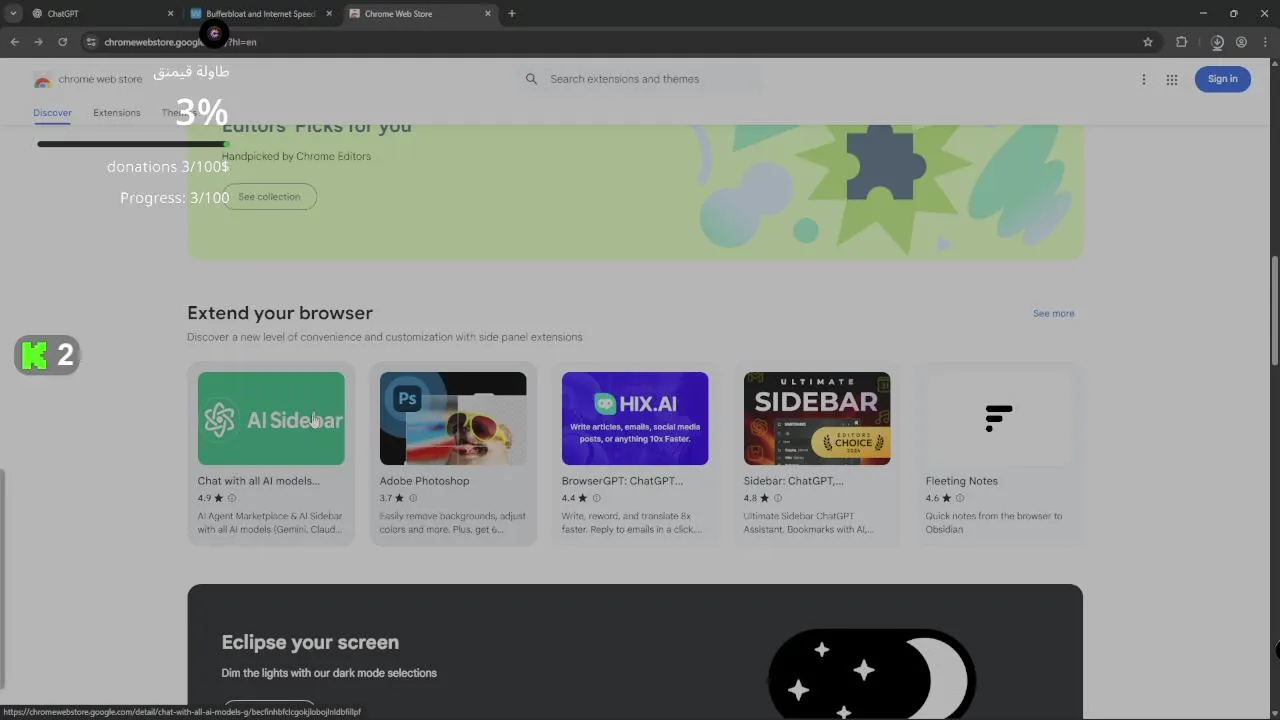Open the Ultimate Sidebar extension thumbnail
Screen dimensions: 1280x720
(817, 419)
